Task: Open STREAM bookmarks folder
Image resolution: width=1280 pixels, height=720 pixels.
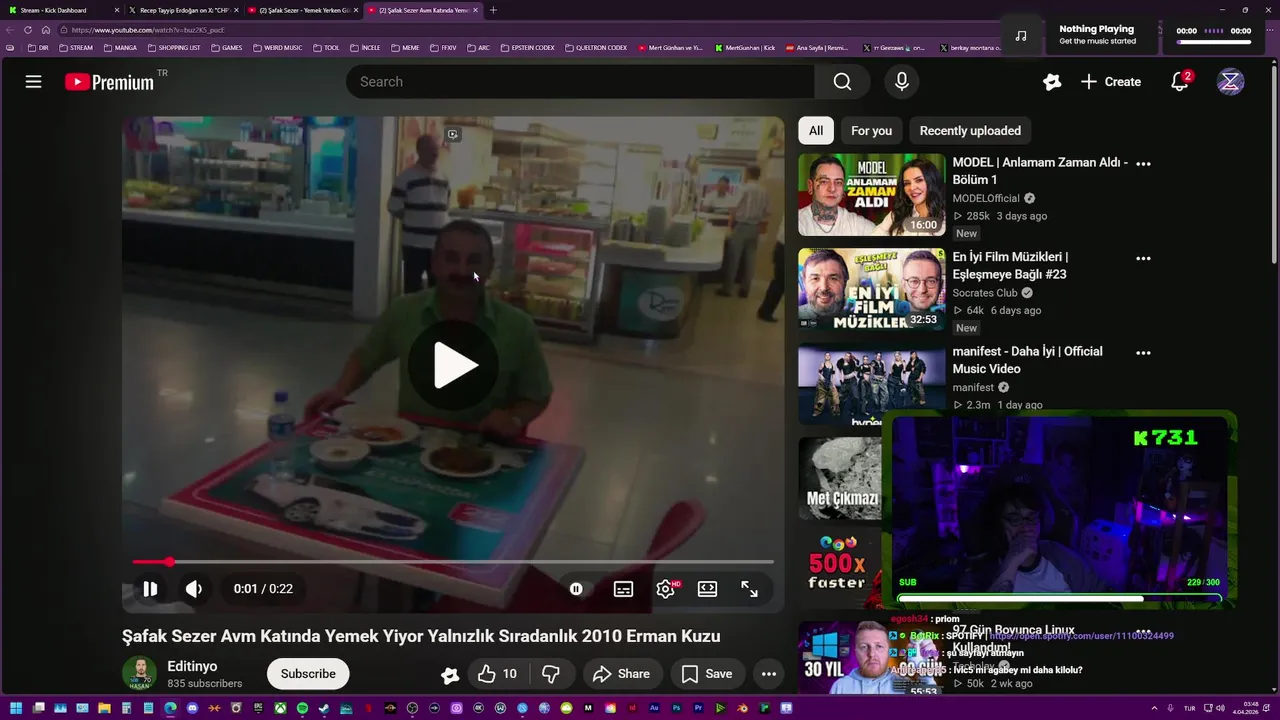Action: pos(76,48)
